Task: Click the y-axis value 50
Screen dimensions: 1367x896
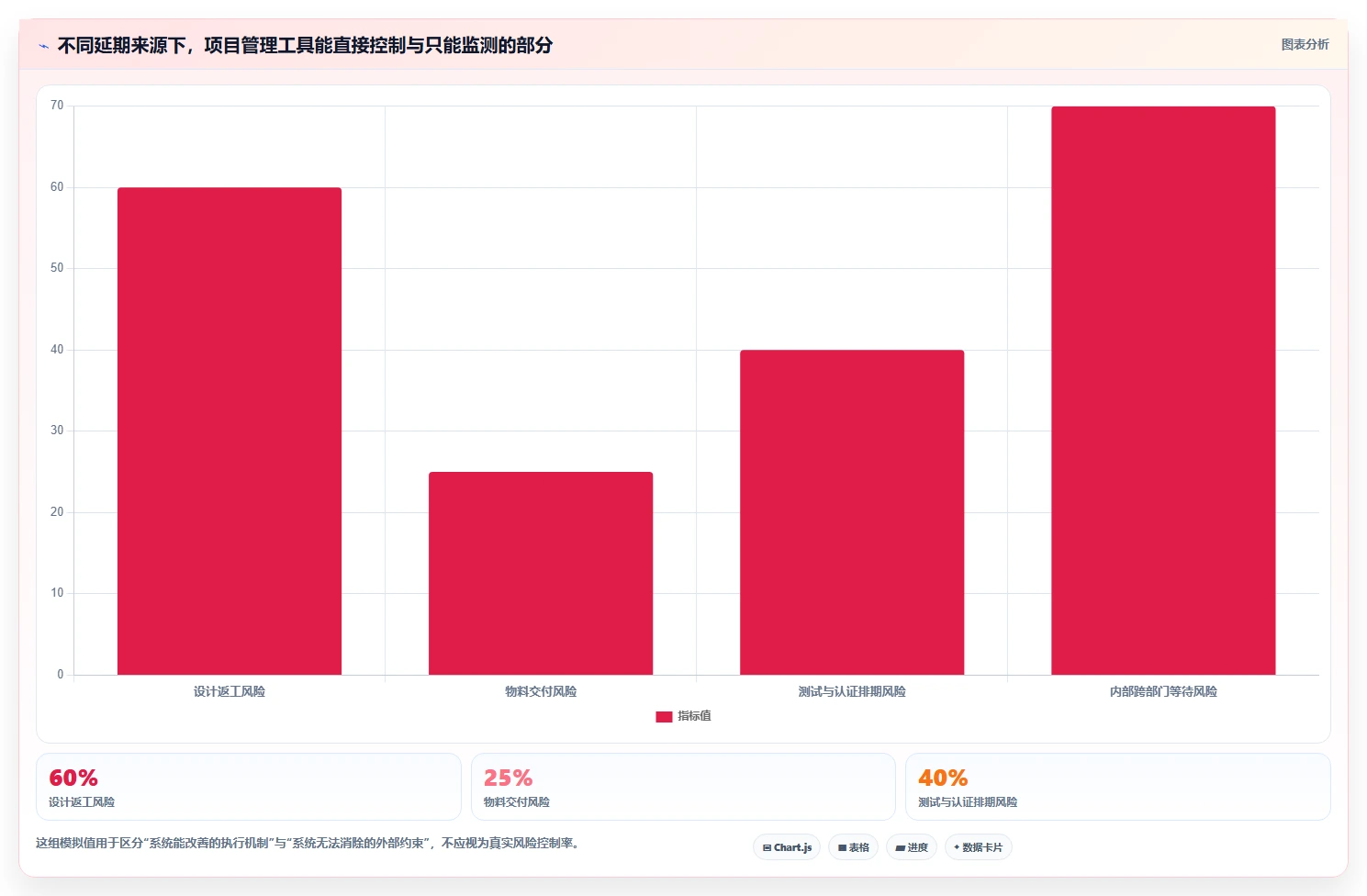Action: pos(57,268)
